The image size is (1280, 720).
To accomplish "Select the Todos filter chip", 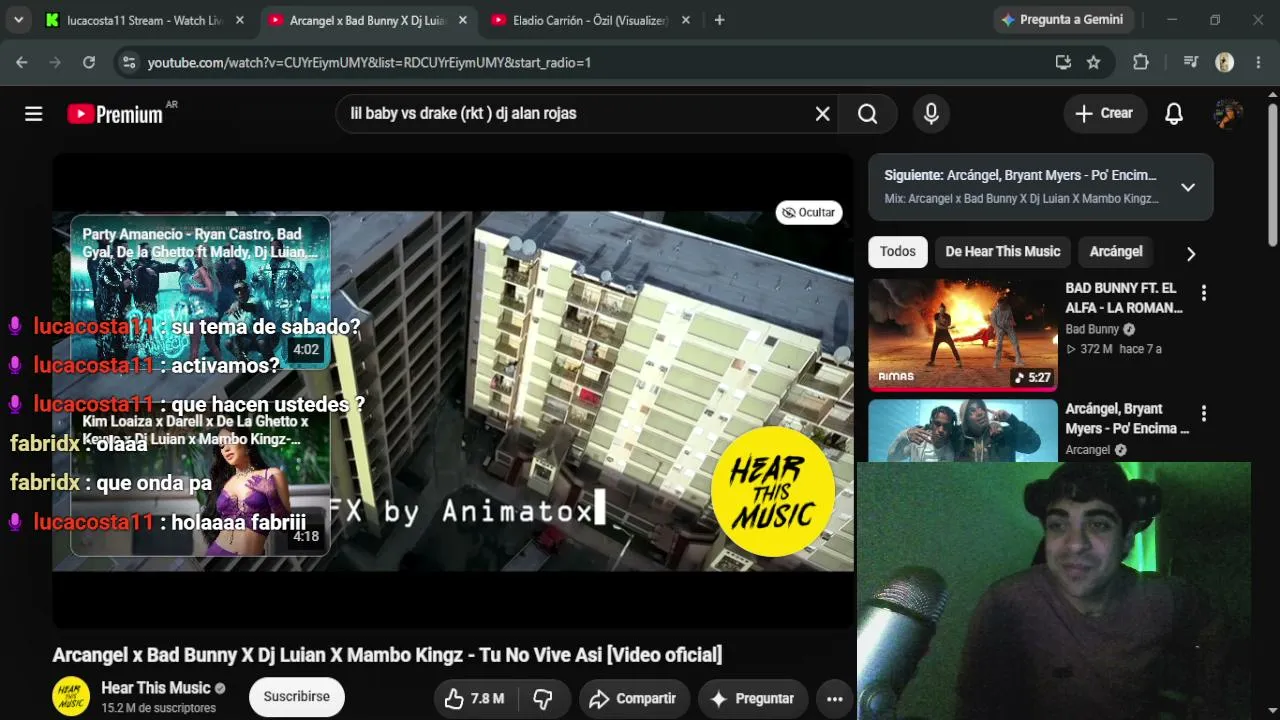I will click(898, 252).
